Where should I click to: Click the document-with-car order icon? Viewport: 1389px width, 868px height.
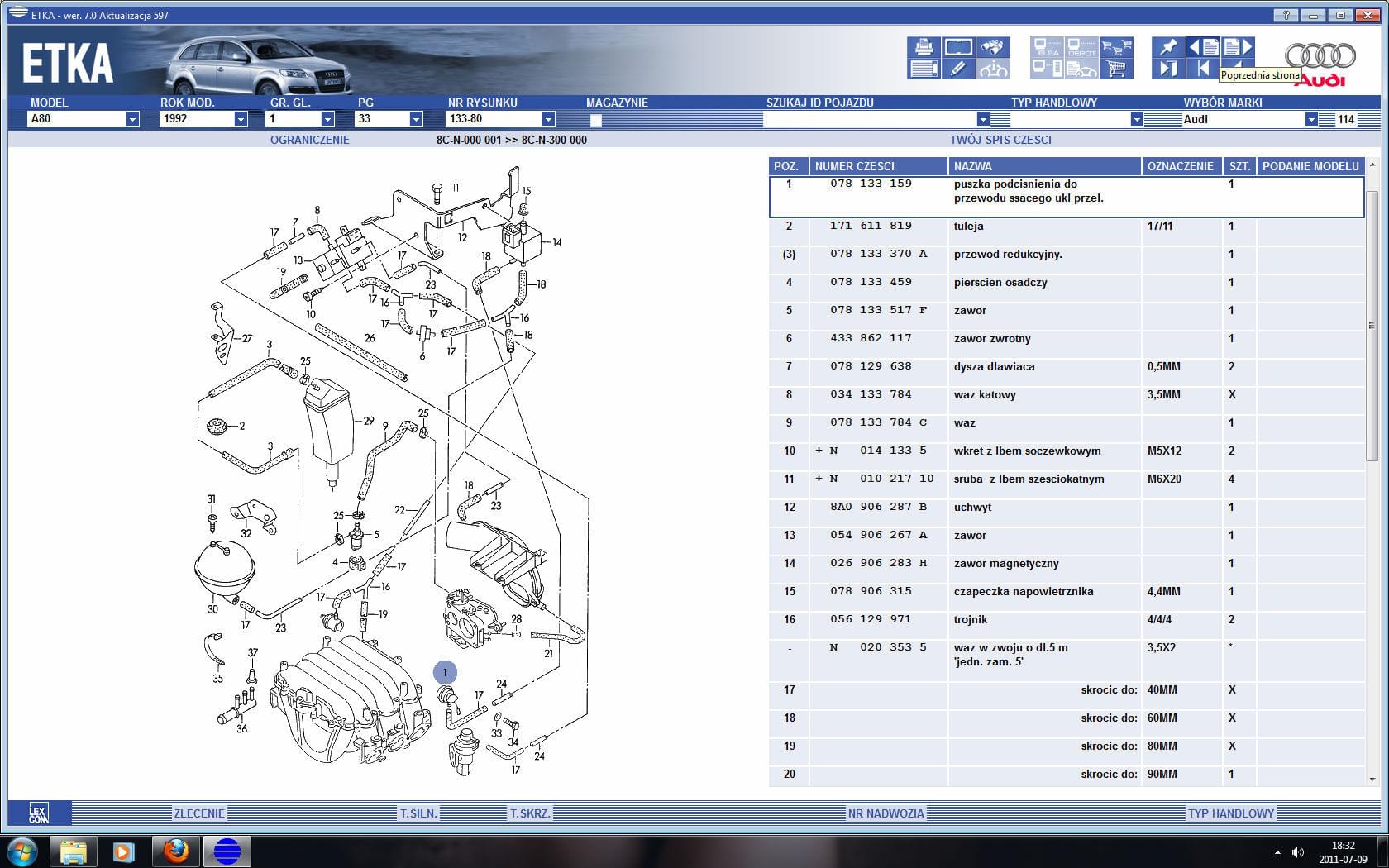1081,69
